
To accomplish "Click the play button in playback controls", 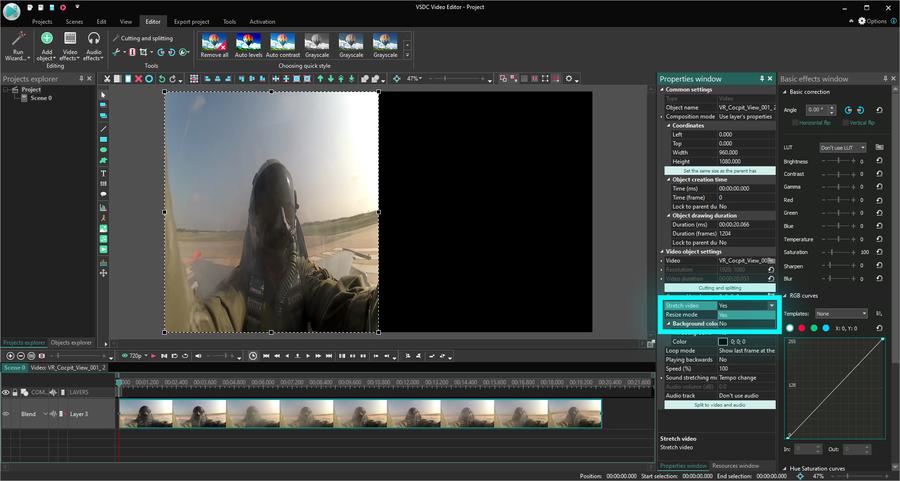I will [x=308, y=356].
